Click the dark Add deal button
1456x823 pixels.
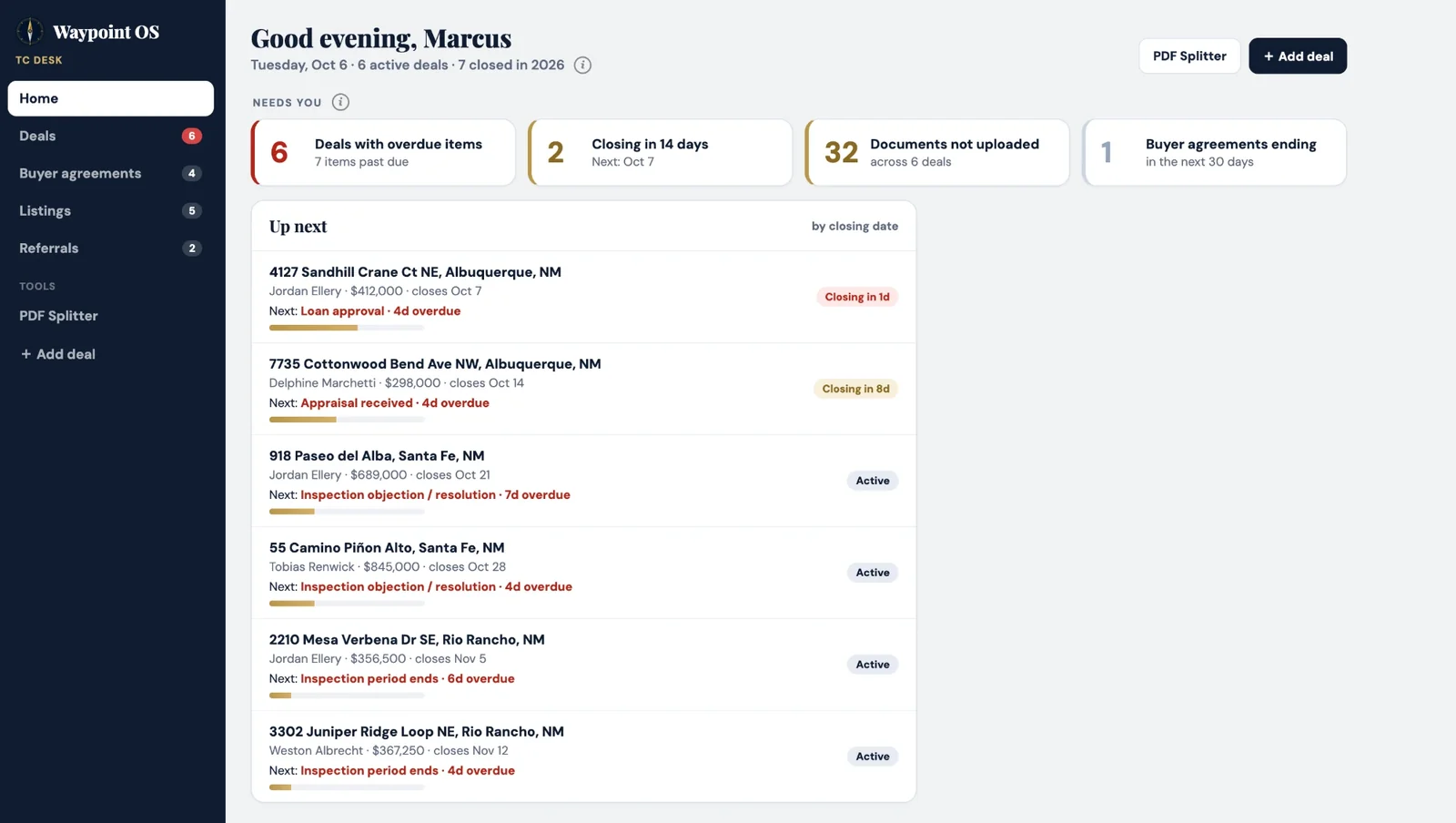point(1298,56)
